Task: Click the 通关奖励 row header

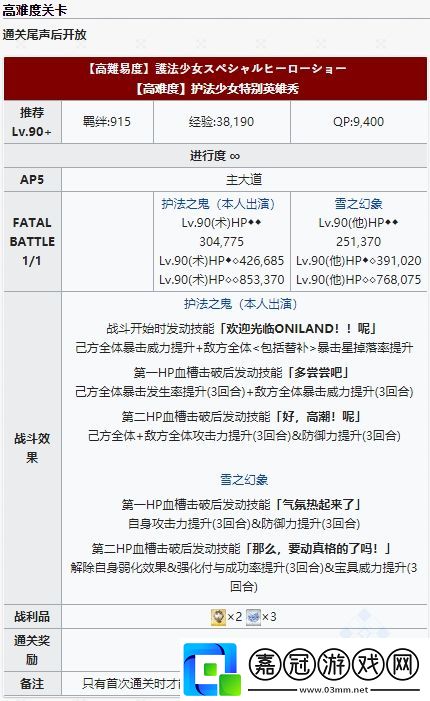Action: (32, 650)
